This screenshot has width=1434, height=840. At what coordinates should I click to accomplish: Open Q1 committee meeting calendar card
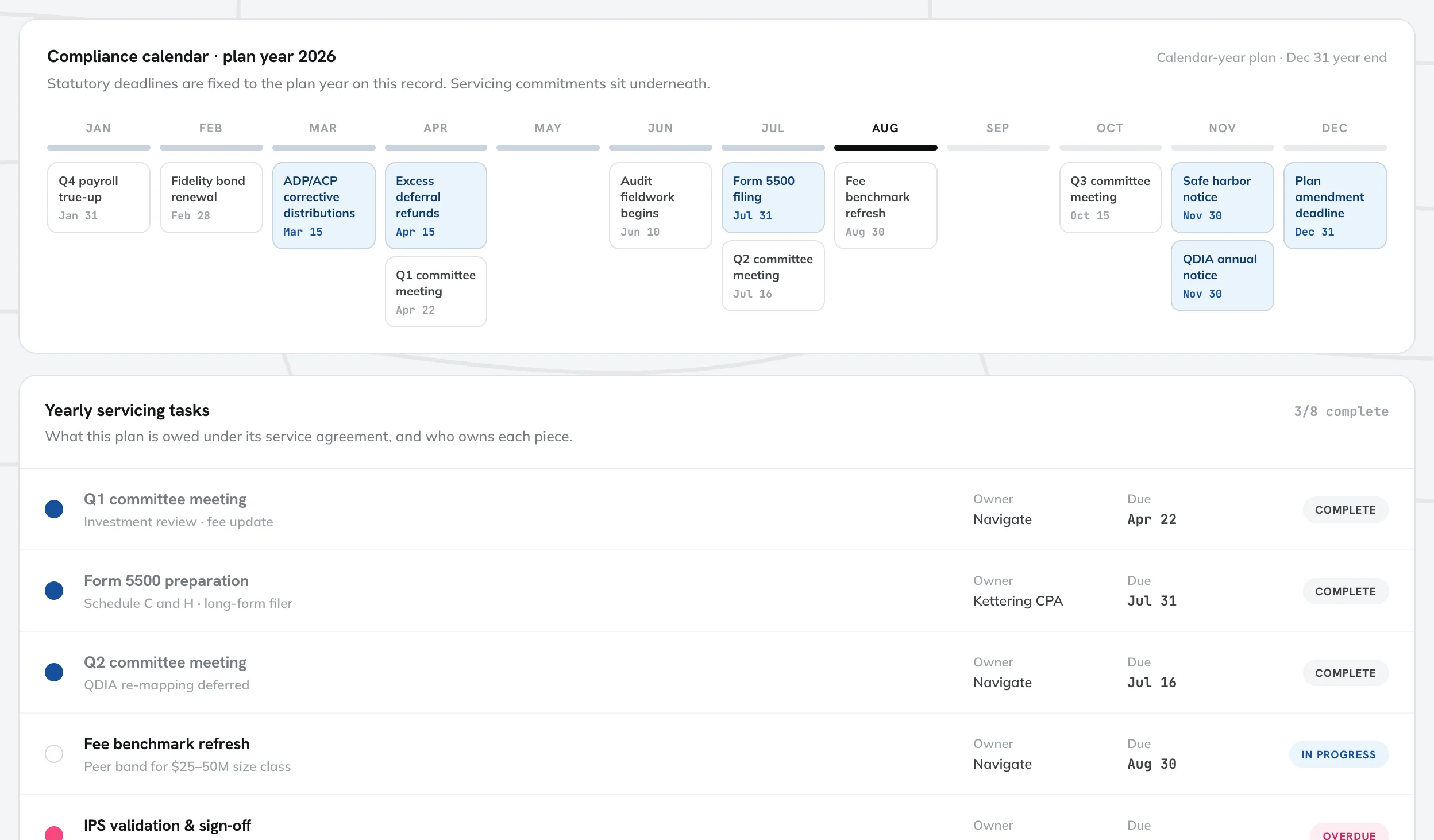435,292
